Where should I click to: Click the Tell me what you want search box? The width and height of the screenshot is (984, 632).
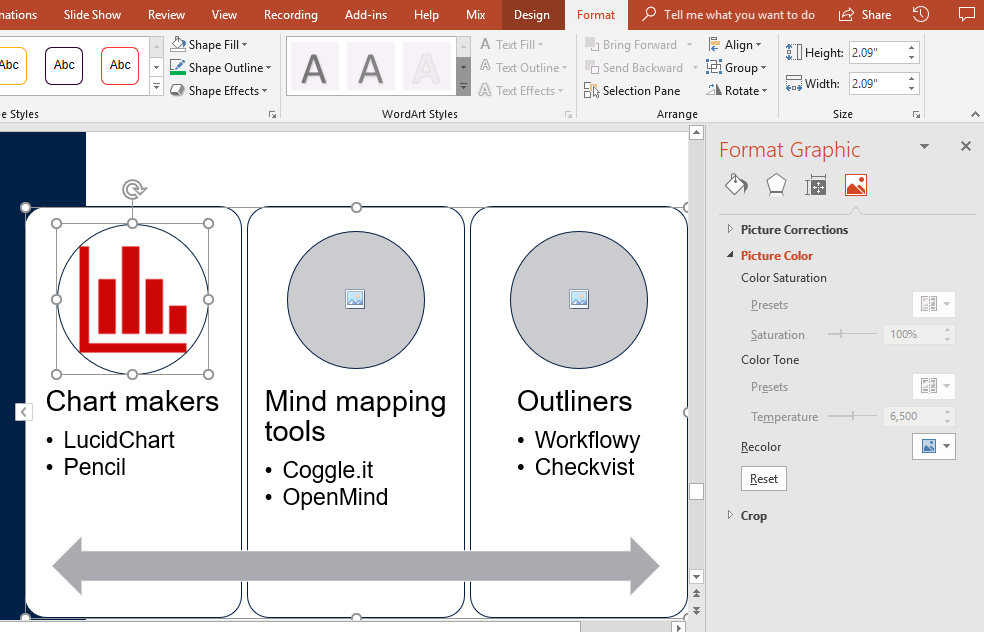(729, 14)
